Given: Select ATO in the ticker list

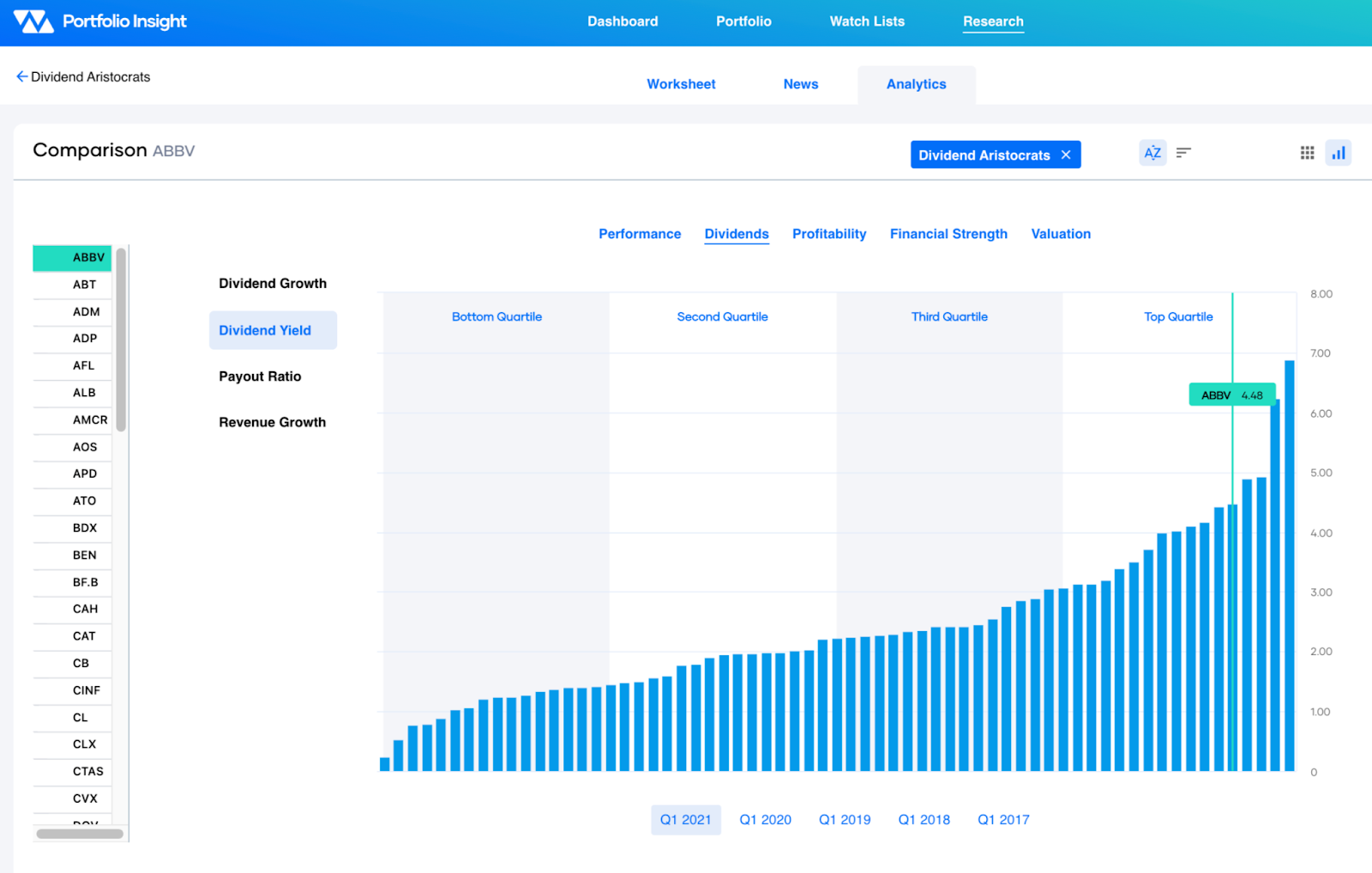Looking at the screenshot, I should [x=72, y=501].
